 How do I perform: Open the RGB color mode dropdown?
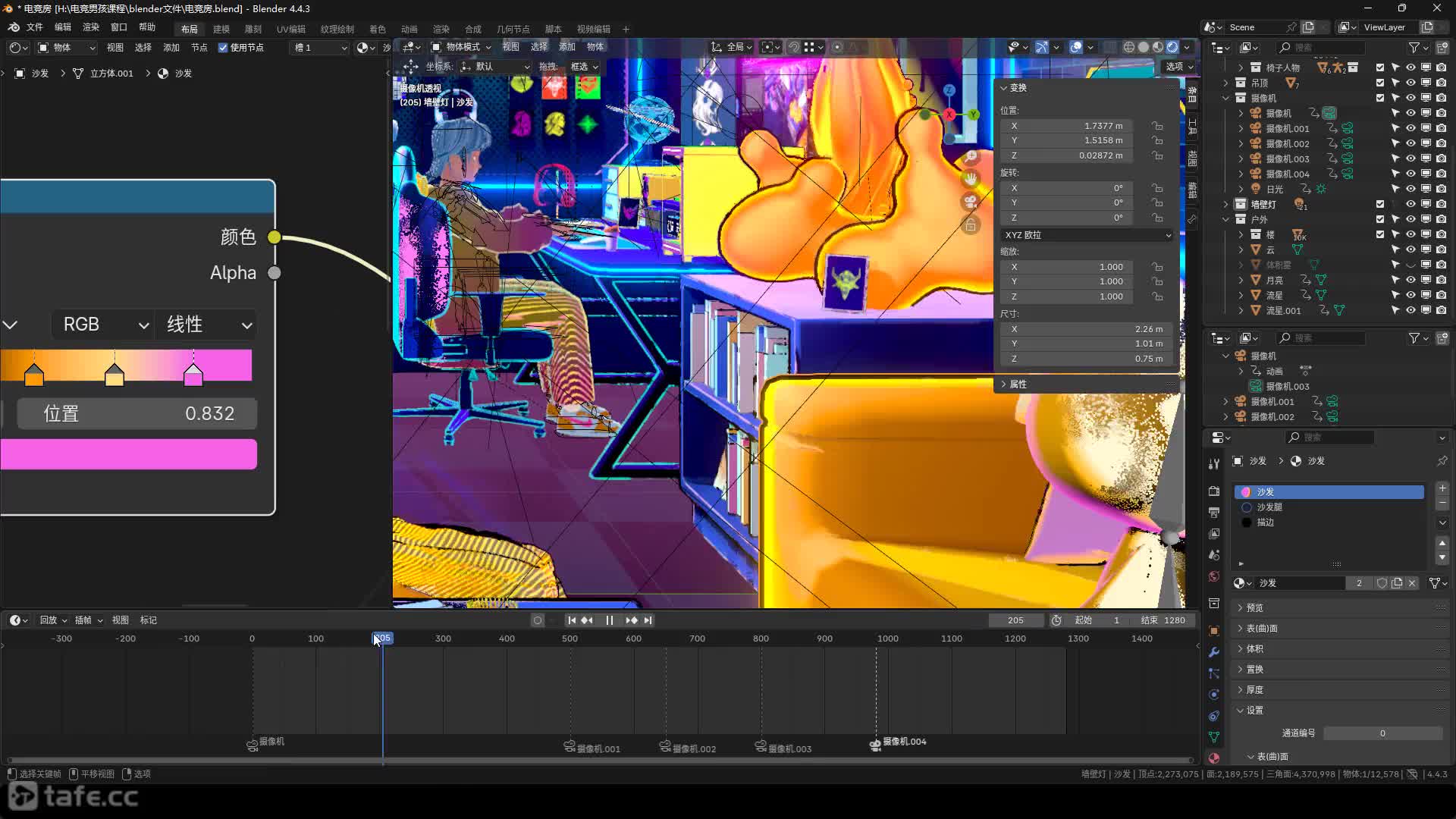tap(103, 325)
